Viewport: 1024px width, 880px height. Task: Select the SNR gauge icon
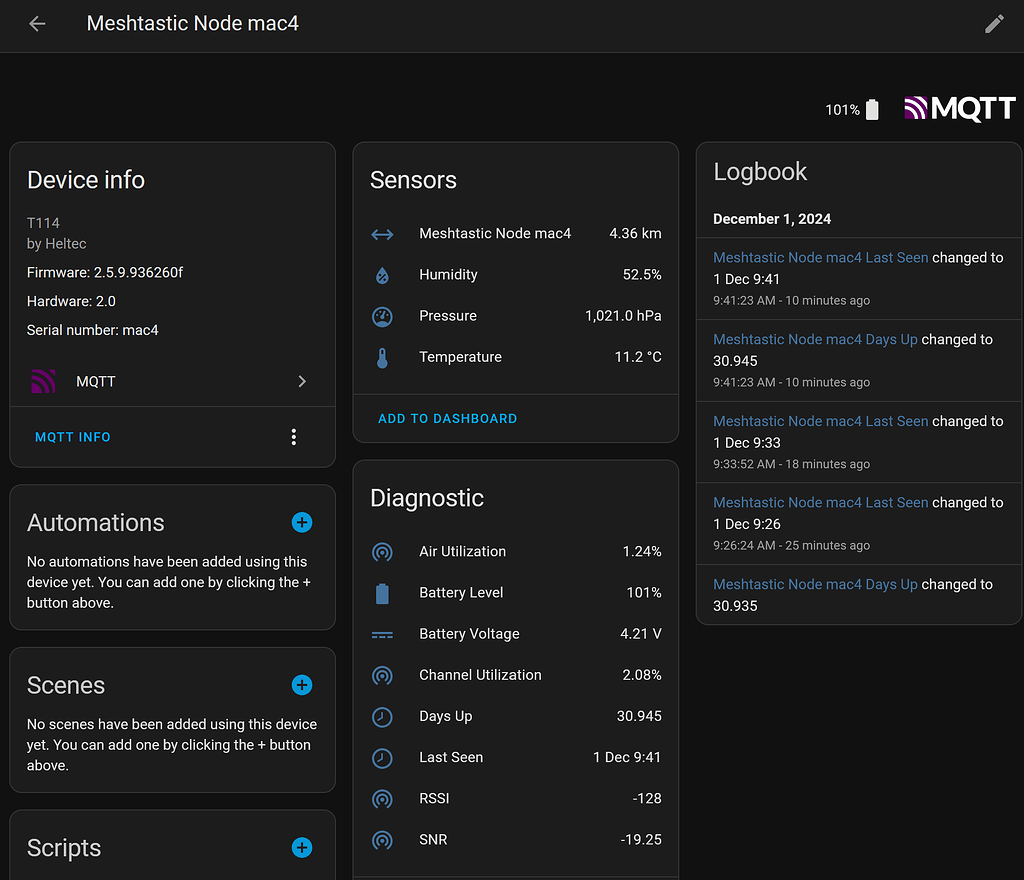(x=383, y=840)
